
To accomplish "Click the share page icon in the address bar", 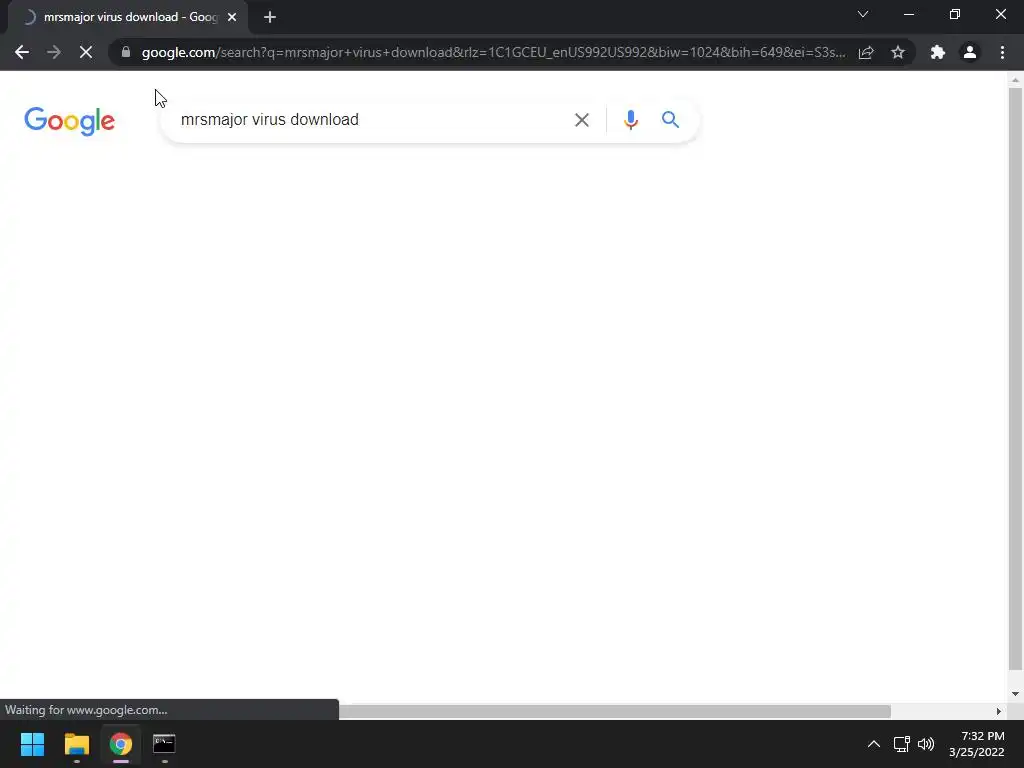I will coord(866,52).
